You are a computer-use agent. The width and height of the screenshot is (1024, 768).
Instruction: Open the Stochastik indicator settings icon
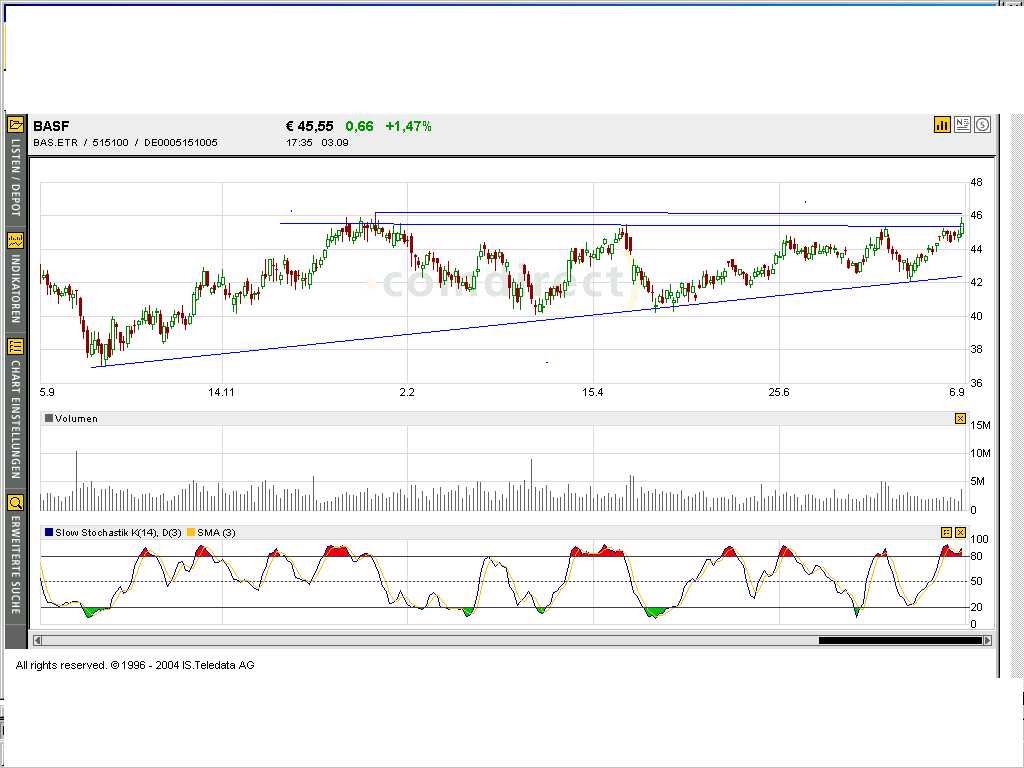pyautogui.click(x=946, y=532)
